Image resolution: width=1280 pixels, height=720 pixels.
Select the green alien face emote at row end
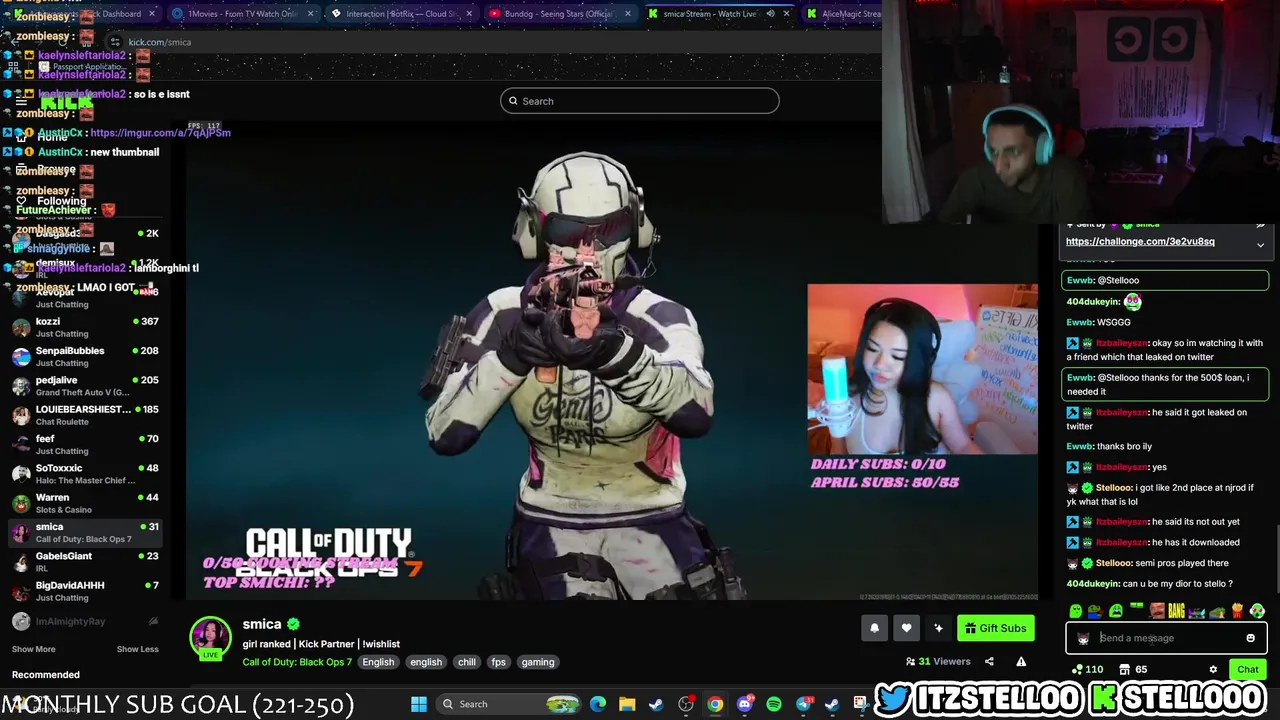coord(1257,611)
